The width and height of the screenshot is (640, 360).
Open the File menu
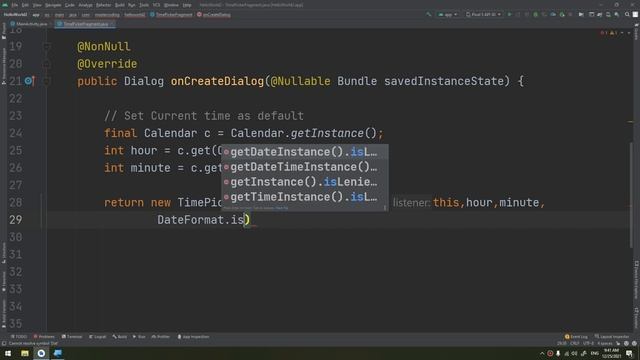tap(15, 5)
